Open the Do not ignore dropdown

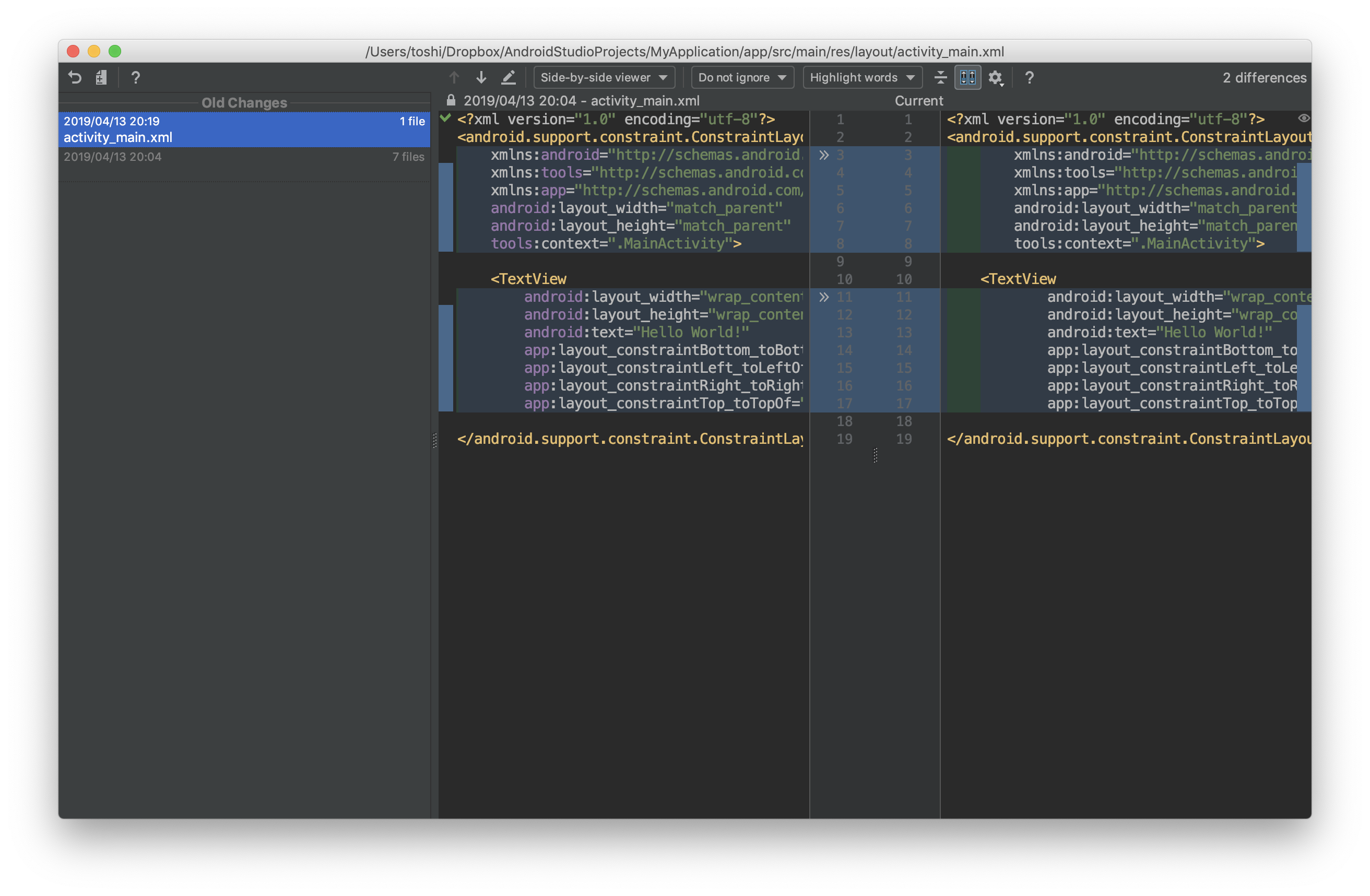tap(742, 77)
